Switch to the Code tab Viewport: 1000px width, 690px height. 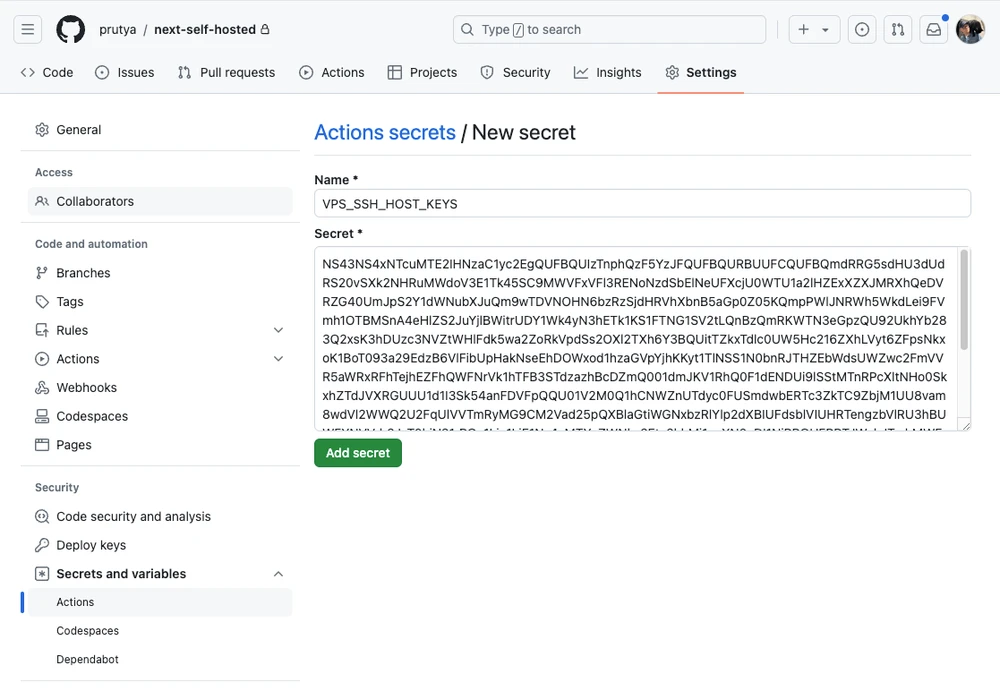(47, 72)
